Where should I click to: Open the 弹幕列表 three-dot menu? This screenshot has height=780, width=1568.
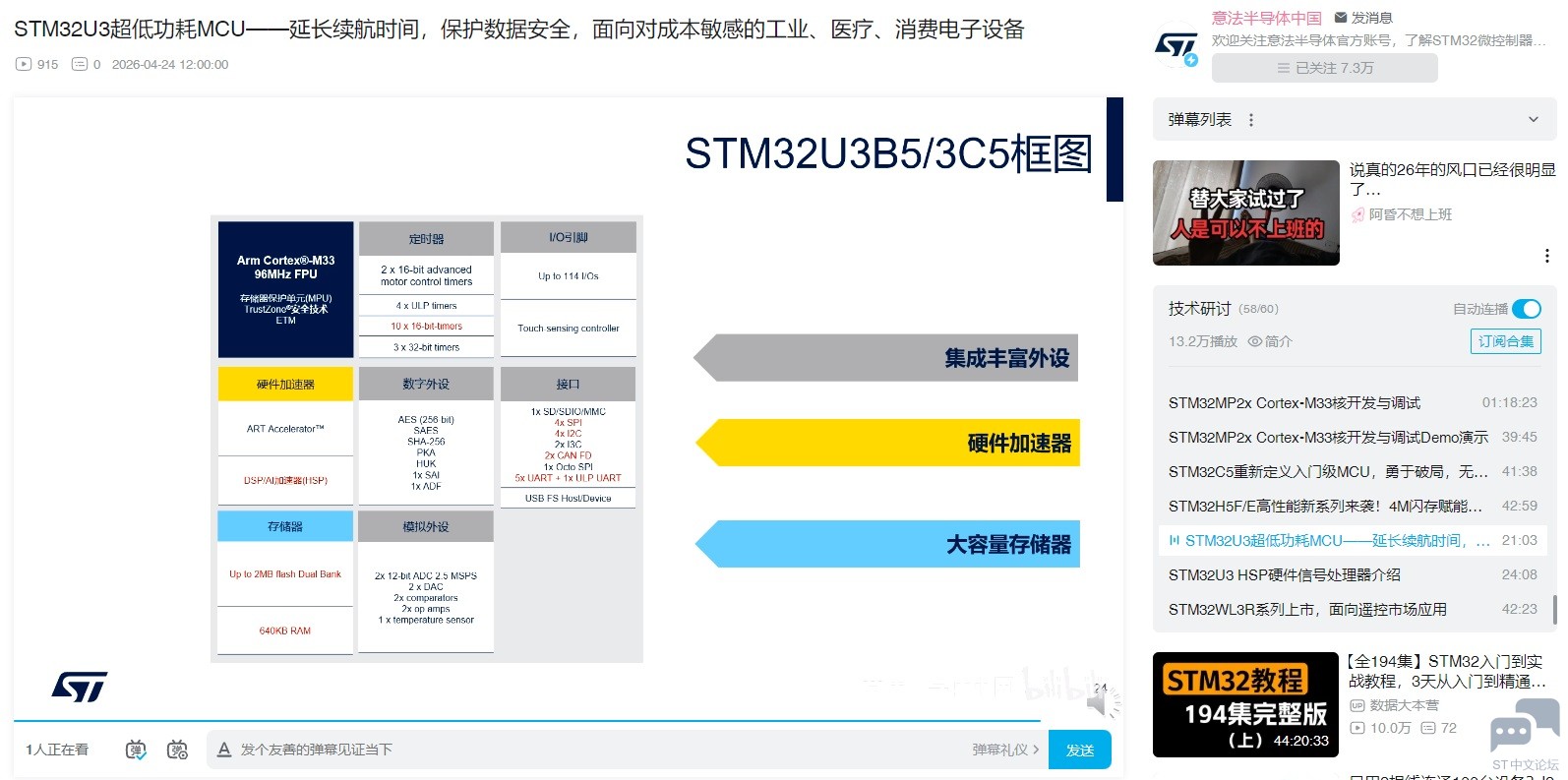coord(1251,120)
